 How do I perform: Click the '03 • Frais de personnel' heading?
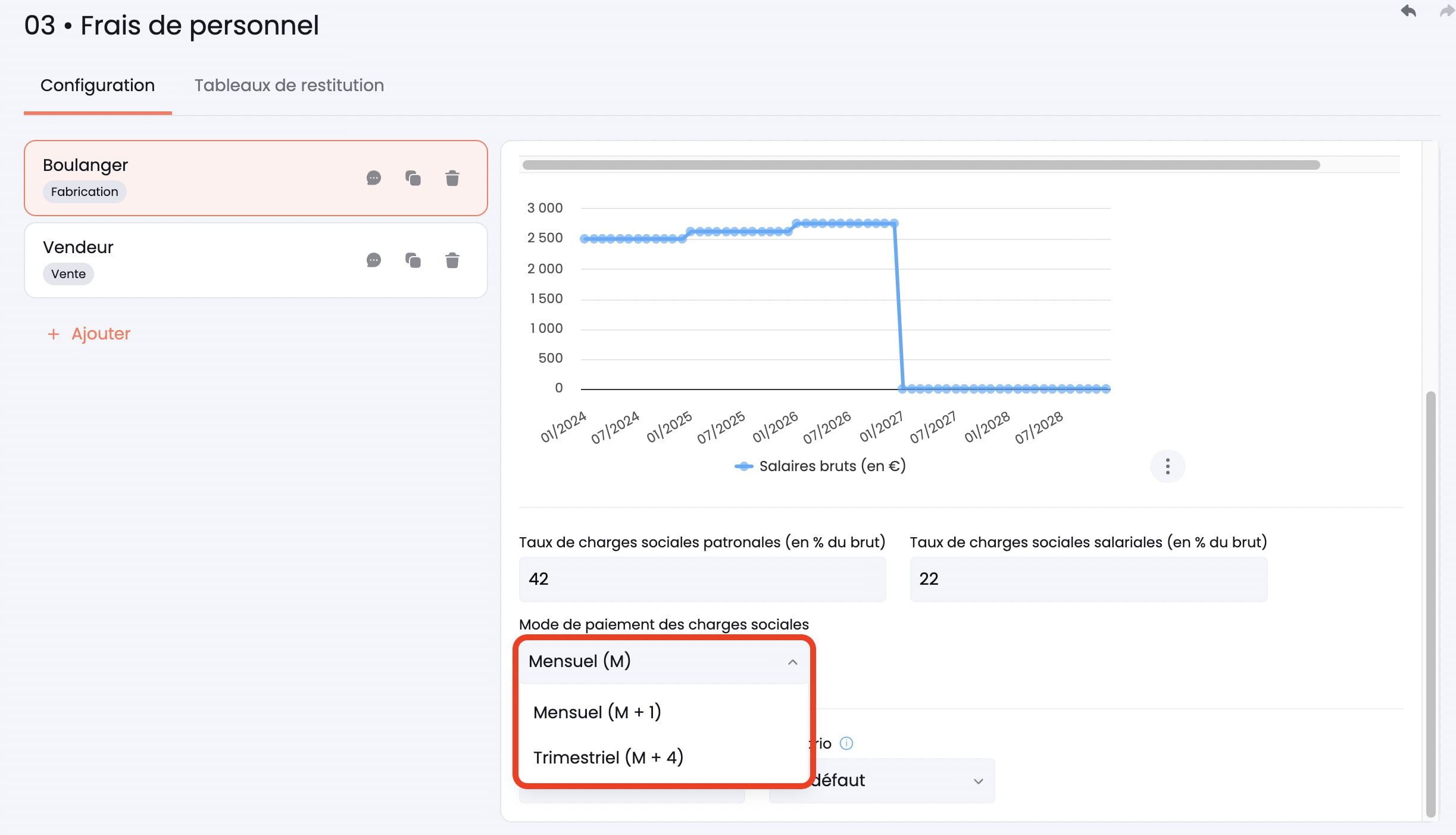pyautogui.click(x=171, y=26)
